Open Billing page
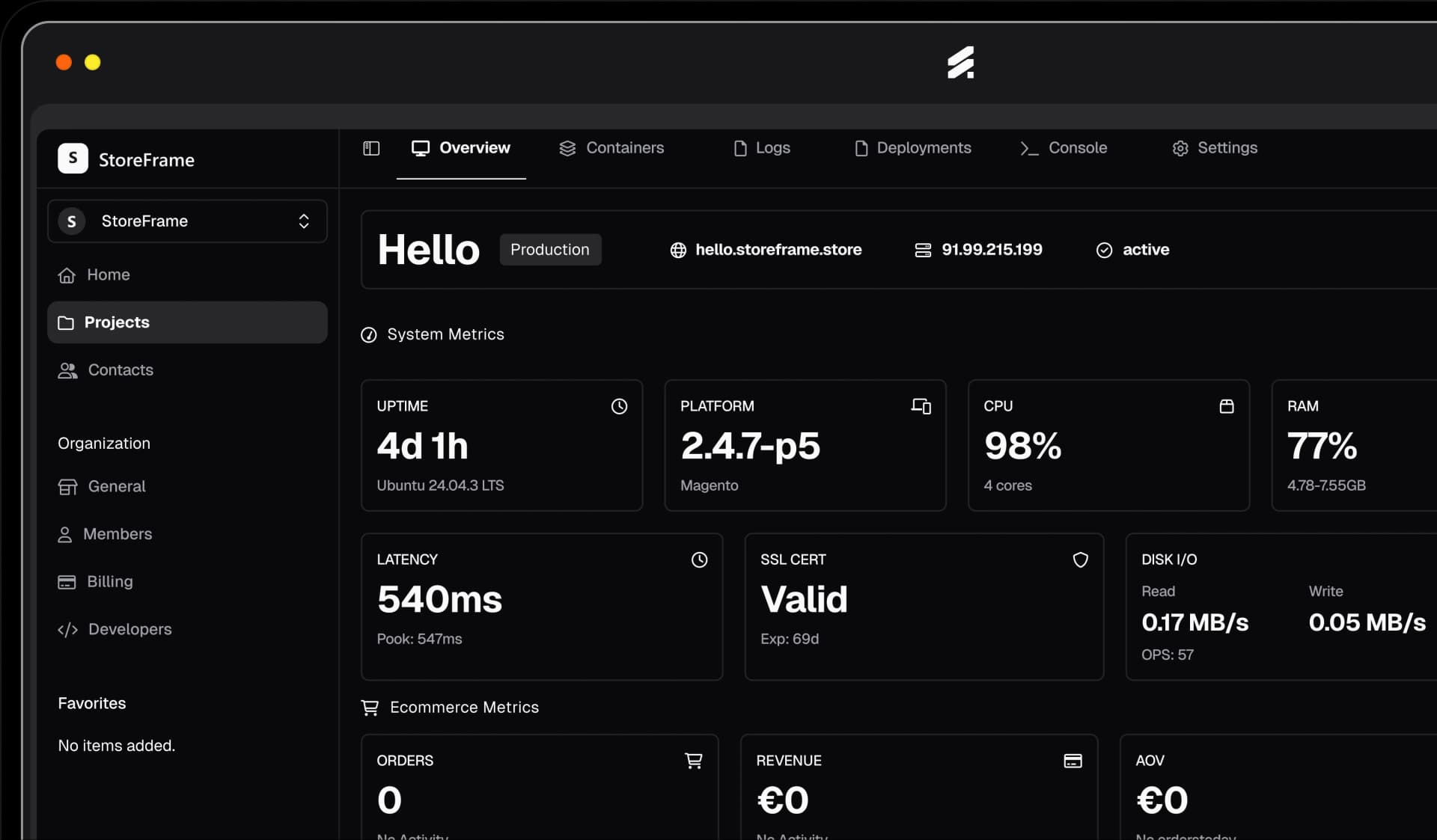The image size is (1437, 840). point(109,582)
